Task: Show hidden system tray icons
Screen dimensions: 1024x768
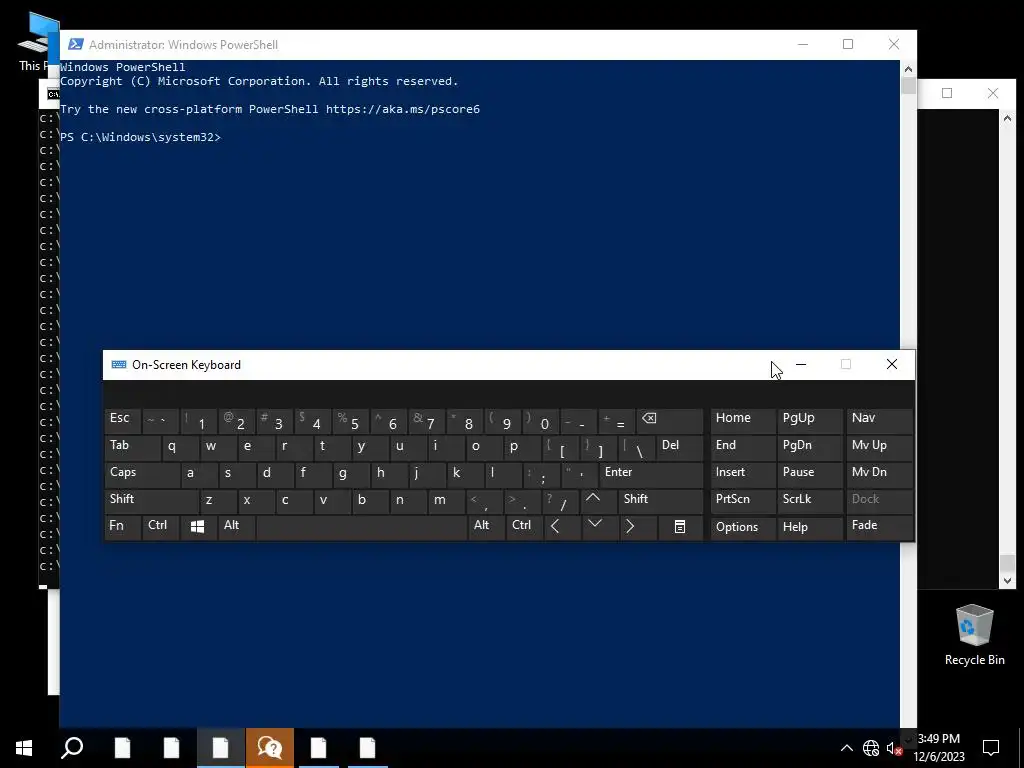Action: point(846,748)
